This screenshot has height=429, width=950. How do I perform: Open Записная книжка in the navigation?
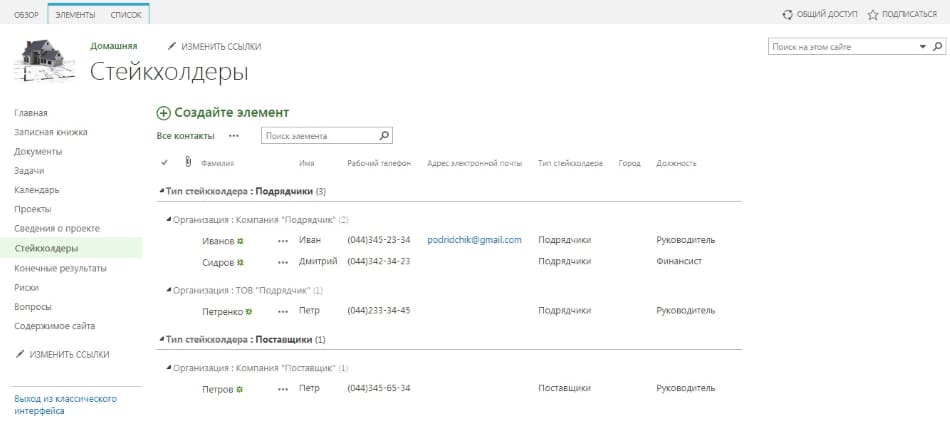pos(51,132)
